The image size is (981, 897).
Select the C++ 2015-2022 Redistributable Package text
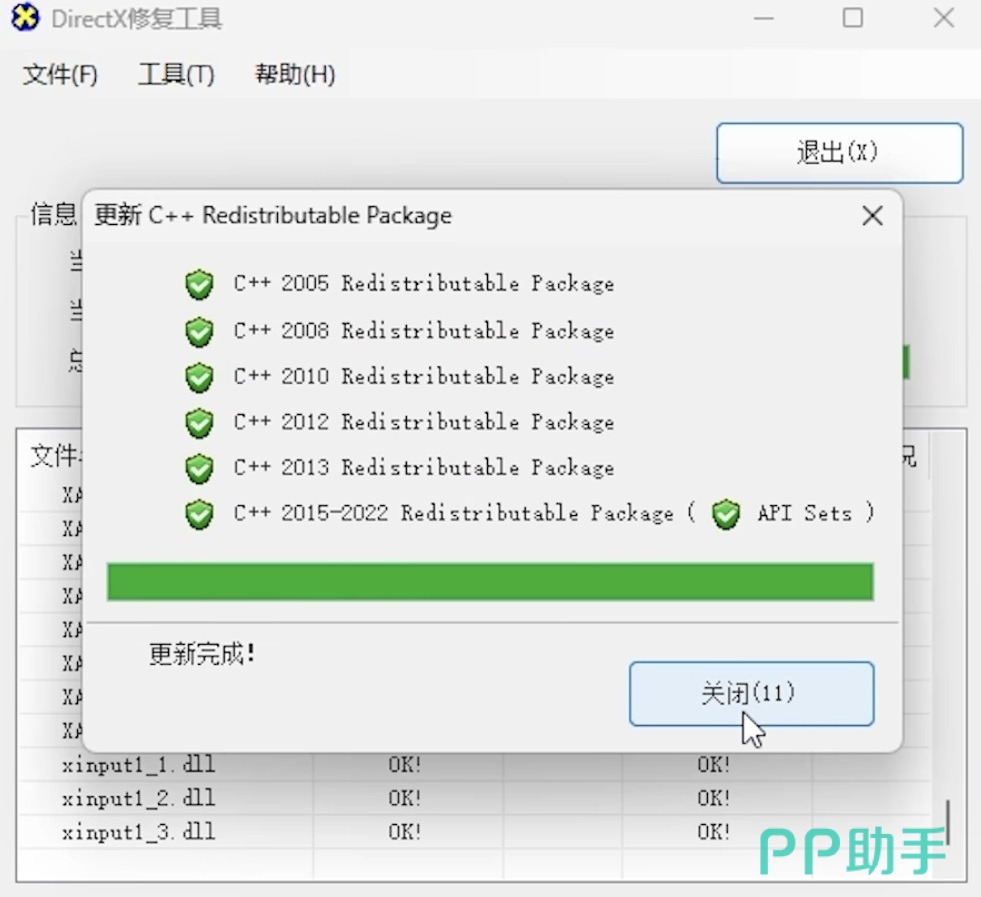tap(454, 513)
